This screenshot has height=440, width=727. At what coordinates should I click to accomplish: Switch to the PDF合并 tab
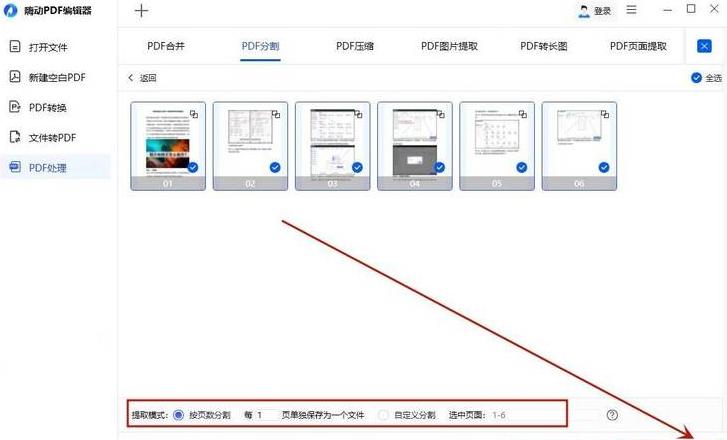(166, 46)
